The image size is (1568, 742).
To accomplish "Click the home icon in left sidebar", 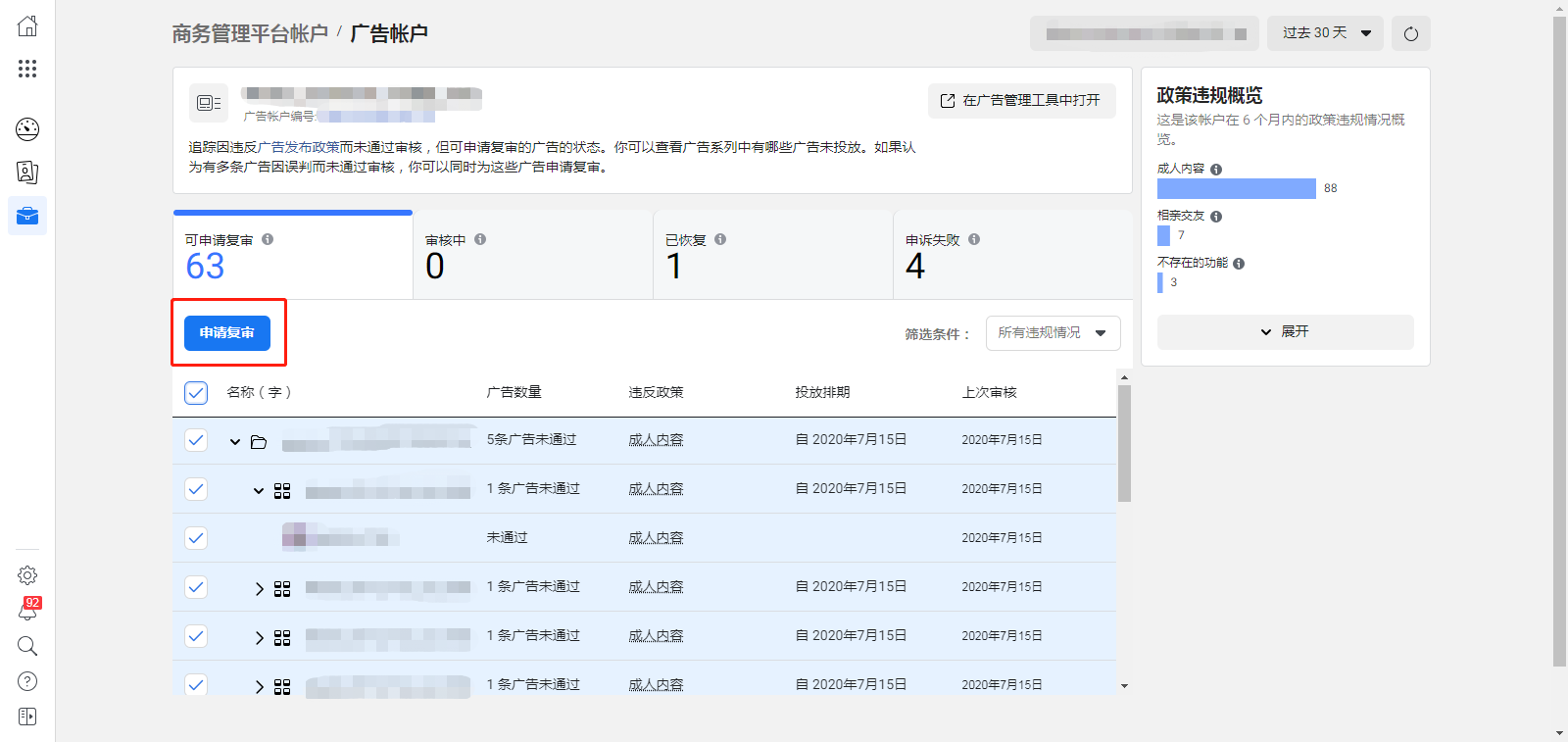I will (x=27, y=26).
